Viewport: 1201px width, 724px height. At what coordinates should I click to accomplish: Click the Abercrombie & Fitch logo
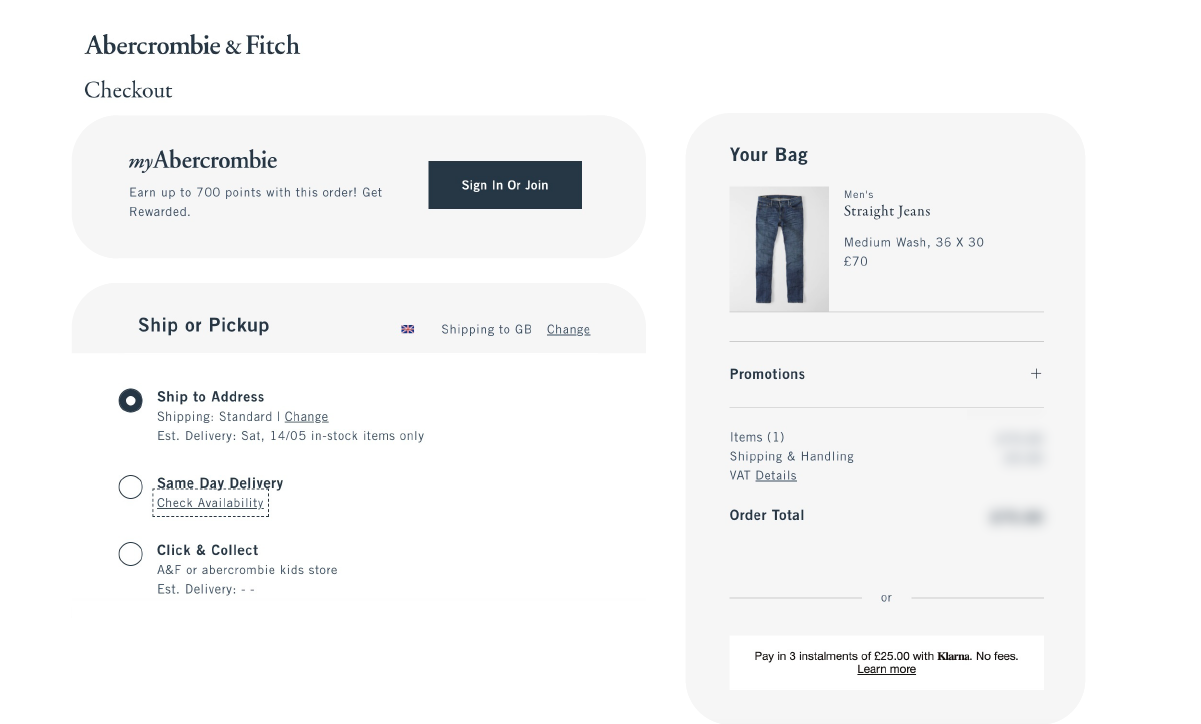[x=192, y=45]
